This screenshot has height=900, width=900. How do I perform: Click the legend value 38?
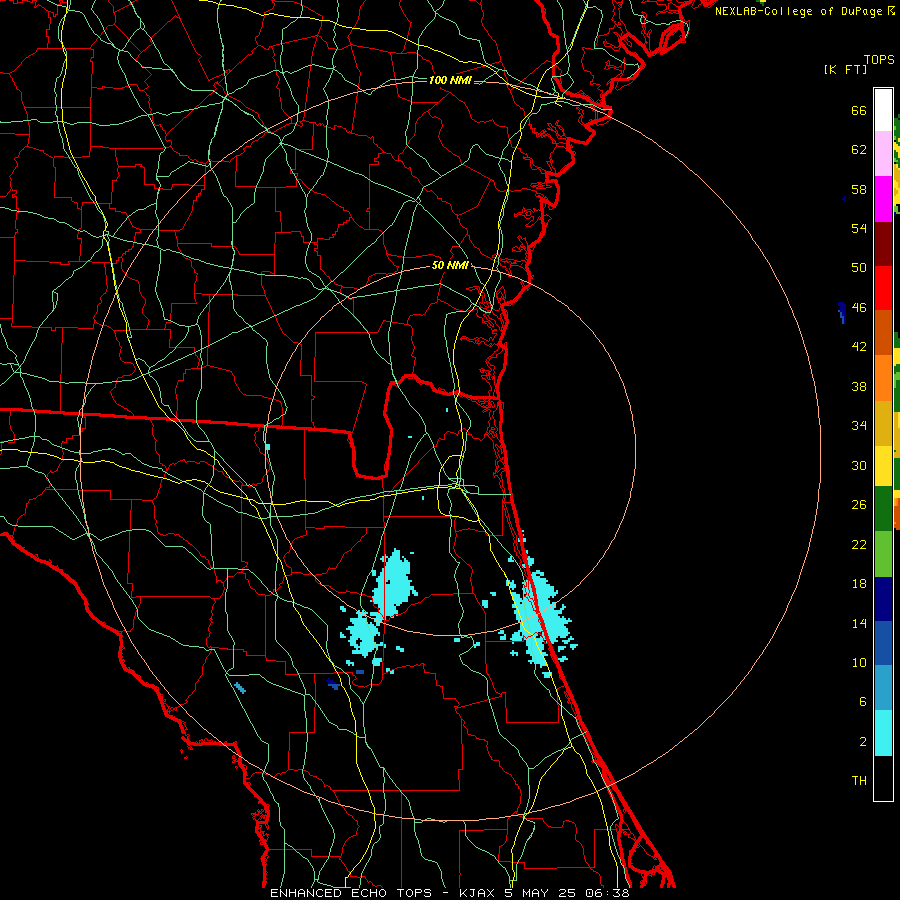(x=859, y=386)
